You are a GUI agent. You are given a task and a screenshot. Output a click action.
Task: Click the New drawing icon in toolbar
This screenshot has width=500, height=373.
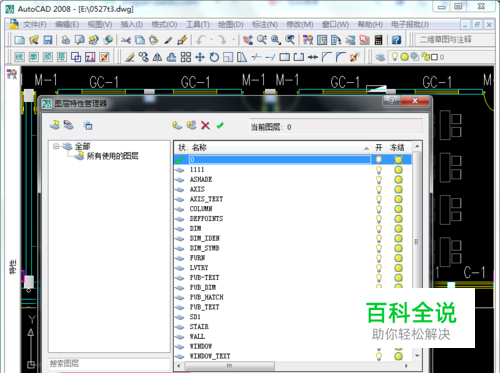19,40
